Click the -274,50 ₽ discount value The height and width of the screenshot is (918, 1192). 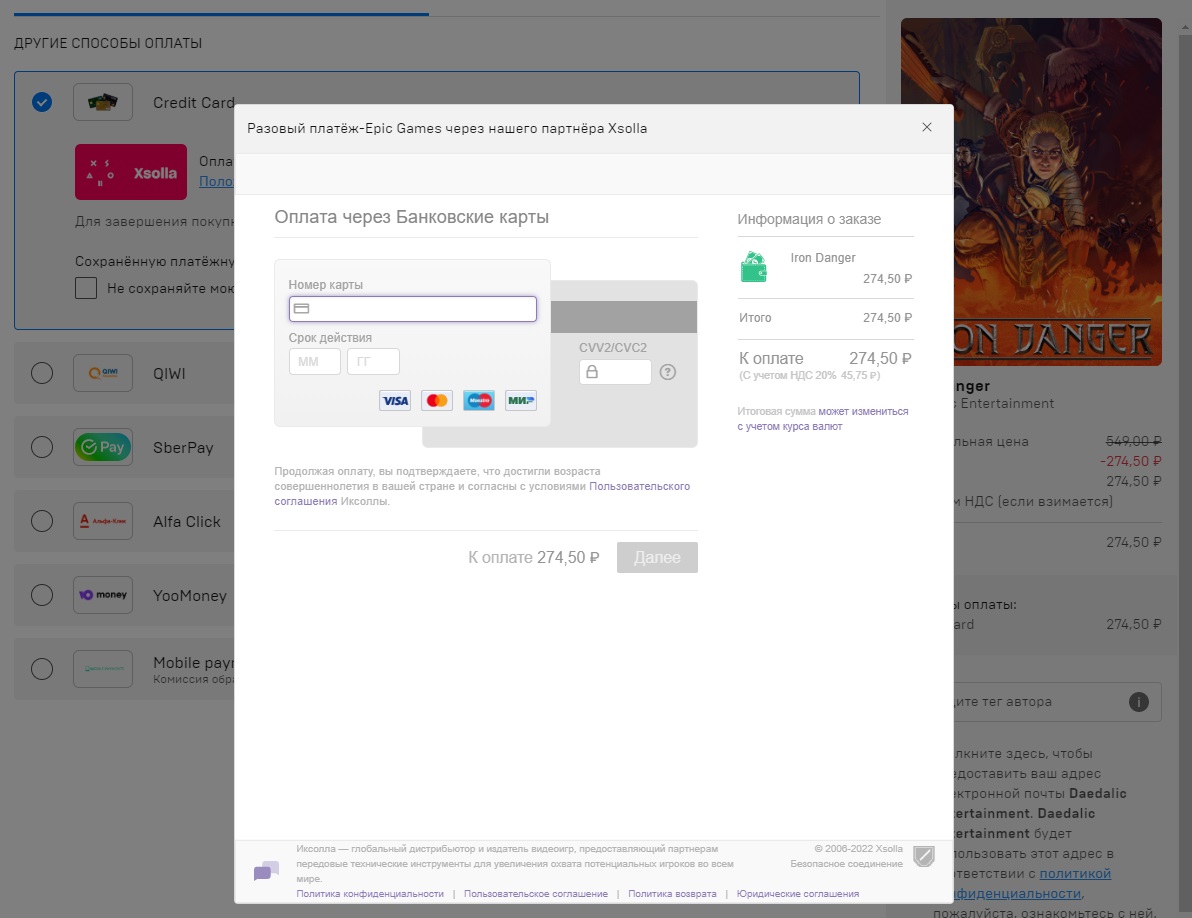(1130, 461)
